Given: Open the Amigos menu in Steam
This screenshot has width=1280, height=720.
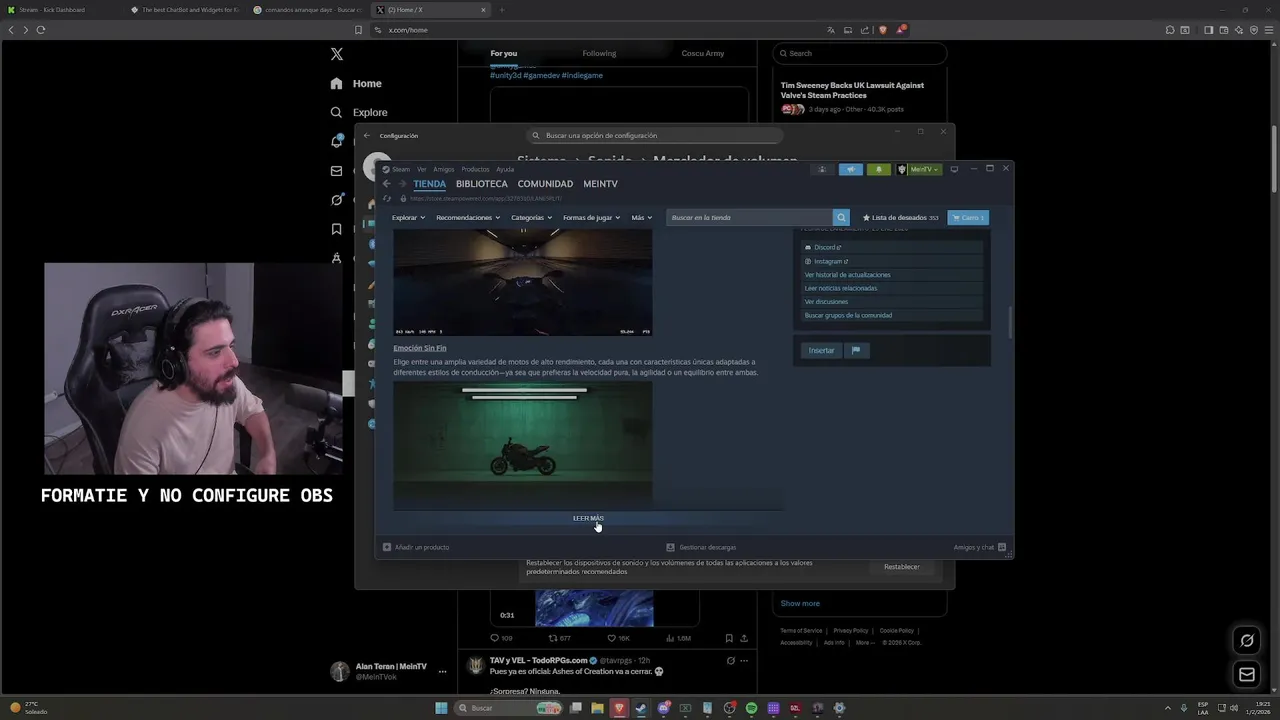Looking at the screenshot, I should 444,169.
